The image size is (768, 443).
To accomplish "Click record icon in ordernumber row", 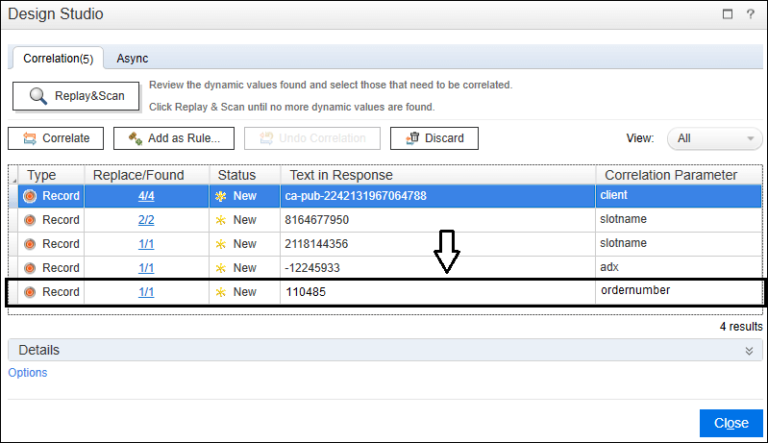I will click(x=29, y=292).
